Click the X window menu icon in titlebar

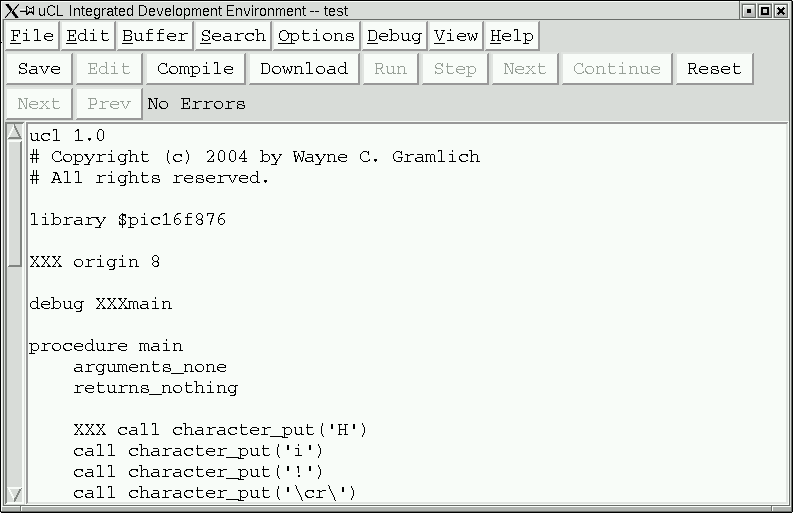[x=12, y=11]
